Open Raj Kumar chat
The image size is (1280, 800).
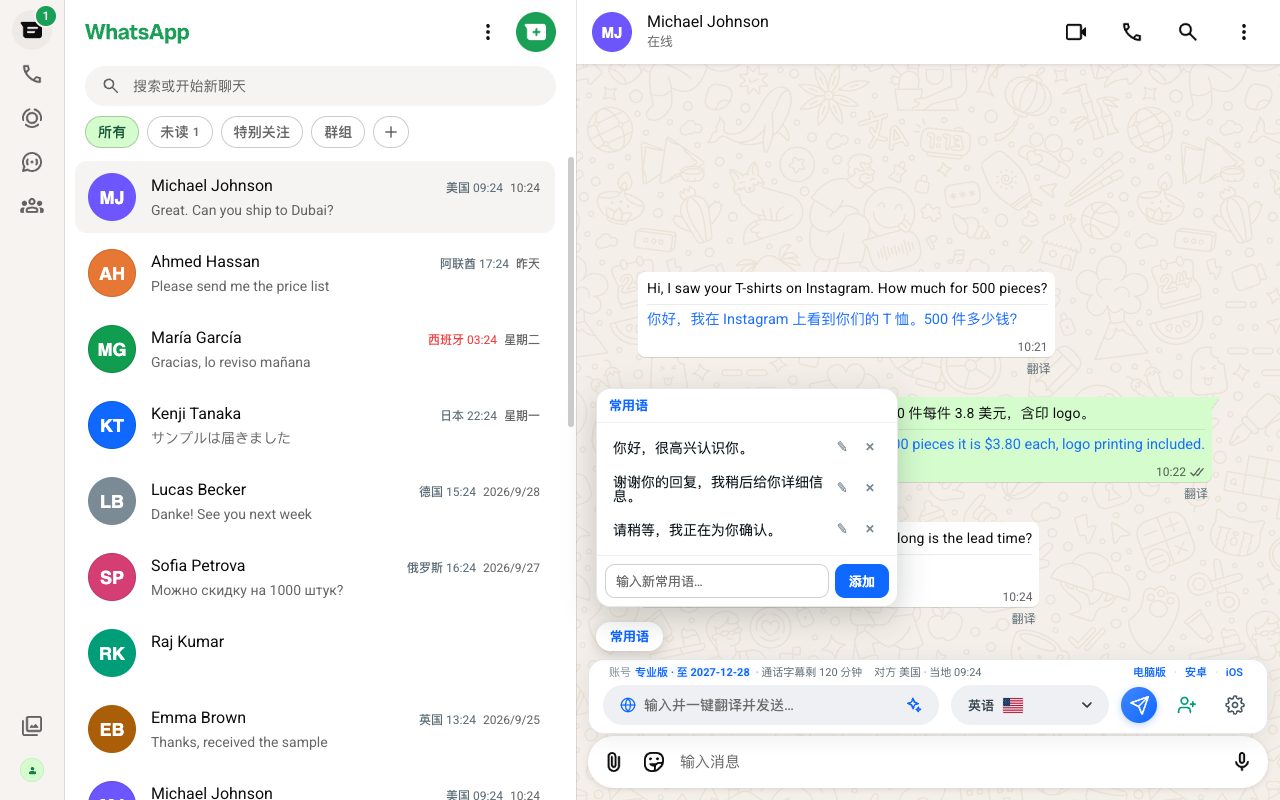point(315,653)
